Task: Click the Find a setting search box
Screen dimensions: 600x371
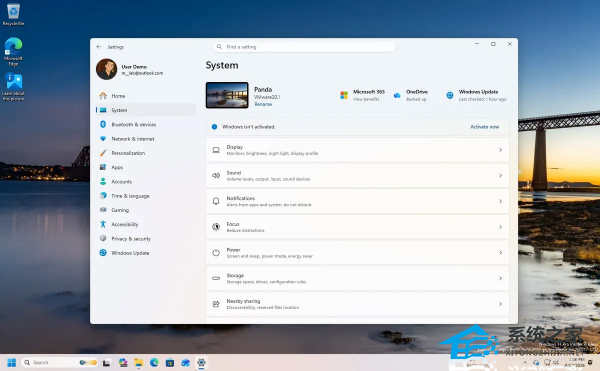Action: click(304, 47)
